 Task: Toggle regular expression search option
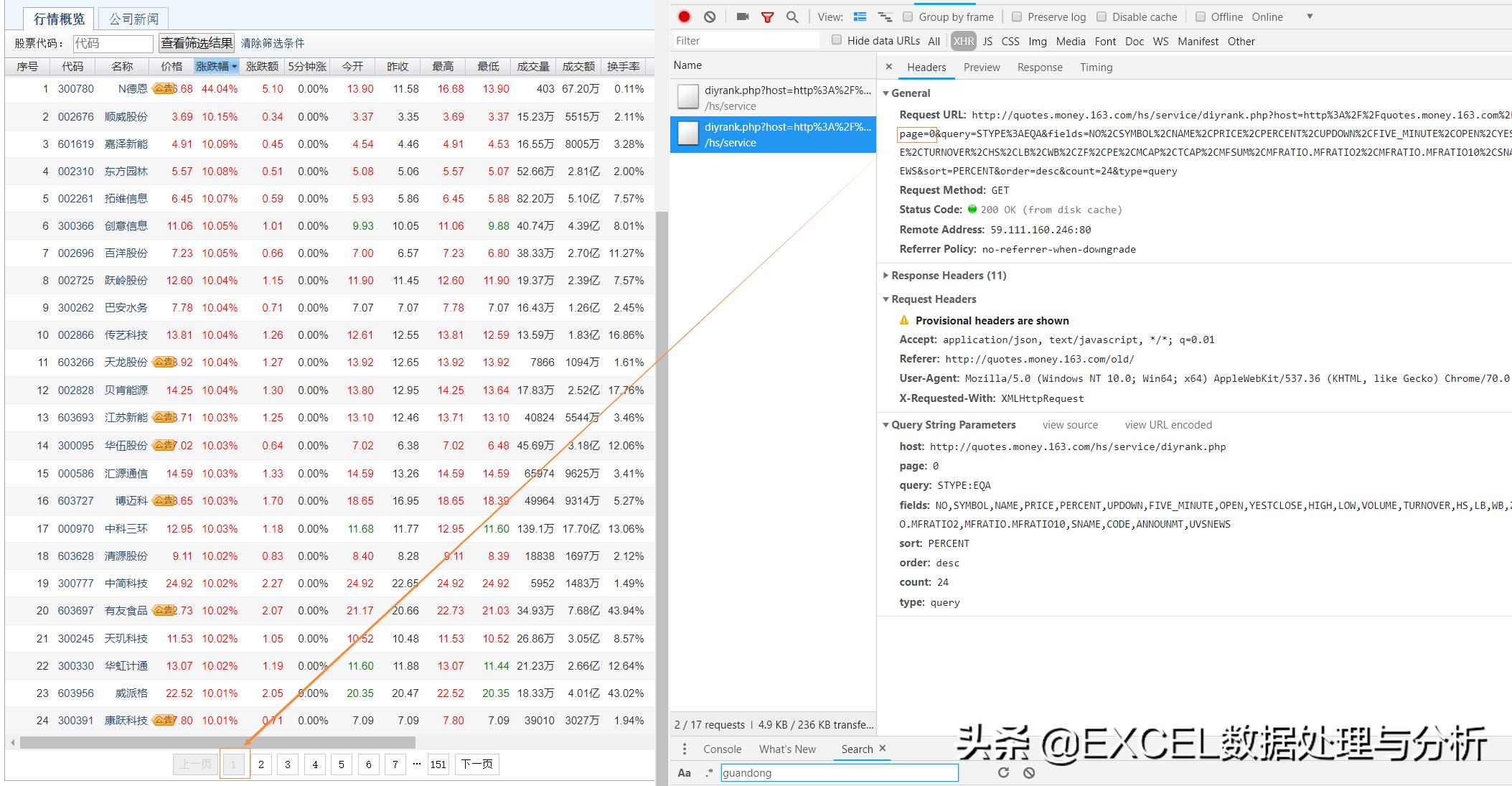(x=709, y=773)
